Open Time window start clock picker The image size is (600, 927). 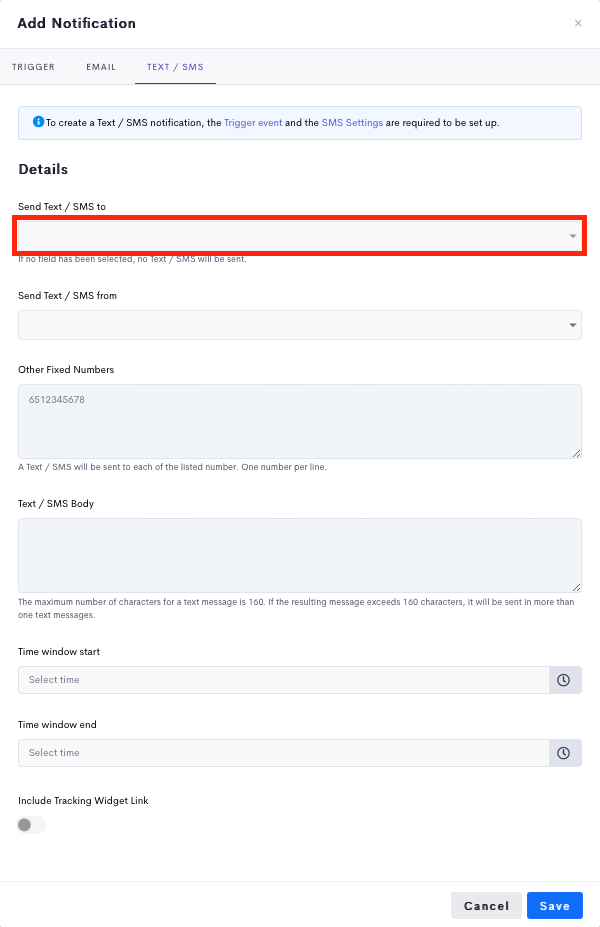pos(565,680)
